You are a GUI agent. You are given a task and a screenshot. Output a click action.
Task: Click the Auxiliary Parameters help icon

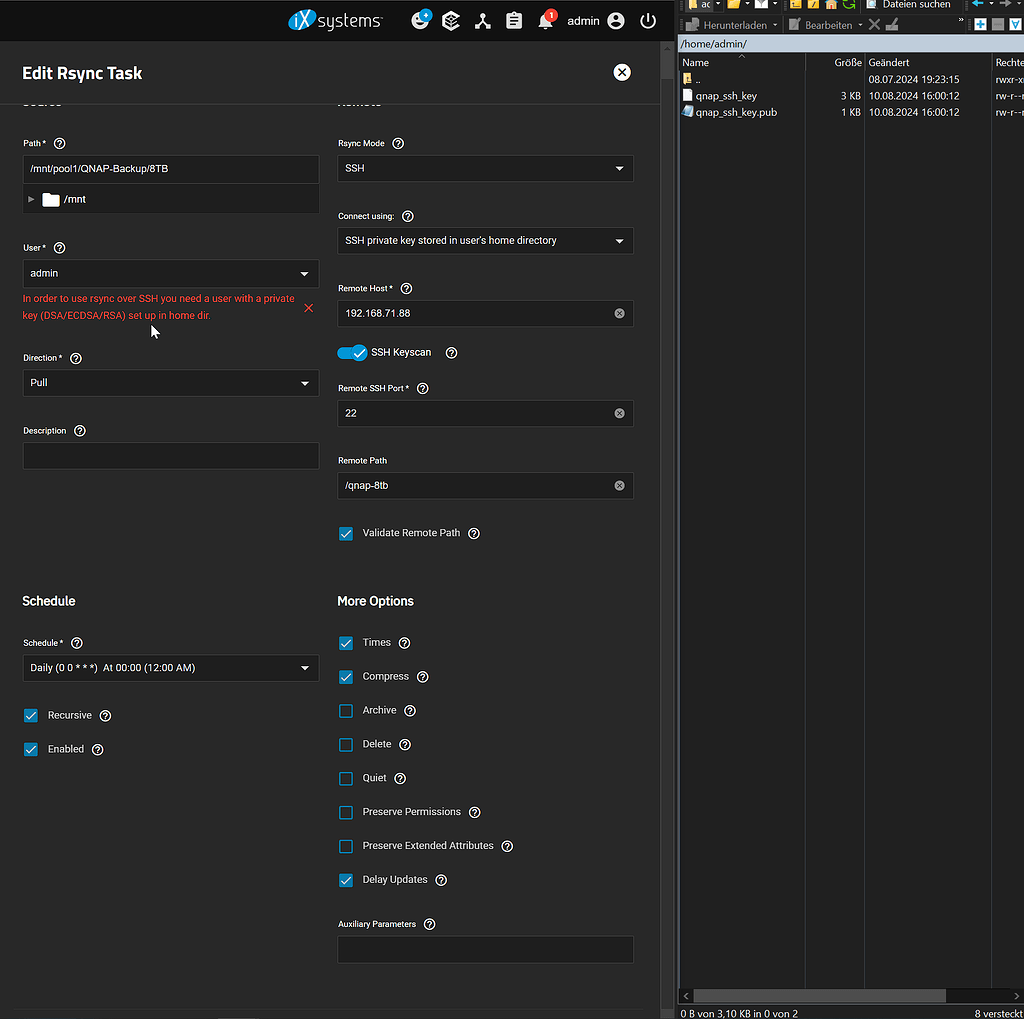click(429, 924)
